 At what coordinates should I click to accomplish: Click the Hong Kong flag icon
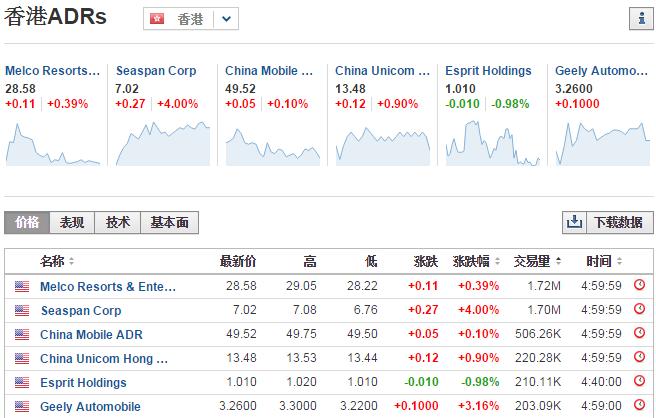tap(158, 19)
